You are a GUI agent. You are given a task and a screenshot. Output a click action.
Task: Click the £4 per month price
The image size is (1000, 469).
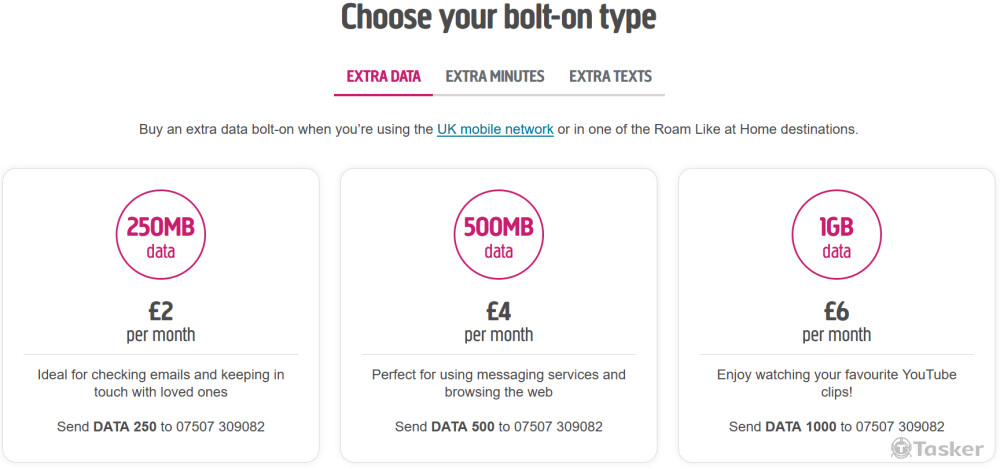pyautogui.click(x=499, y=320)
